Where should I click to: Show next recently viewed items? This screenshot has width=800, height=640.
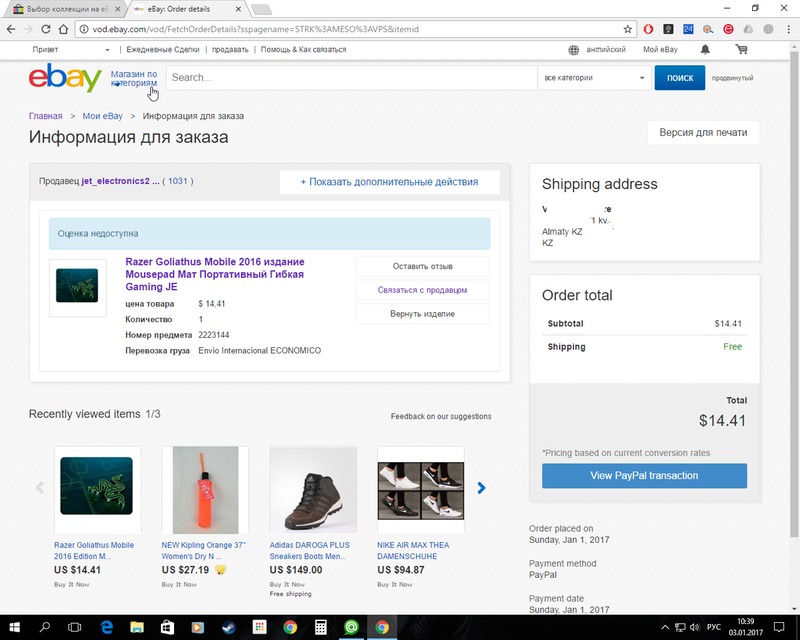point(481,488)
